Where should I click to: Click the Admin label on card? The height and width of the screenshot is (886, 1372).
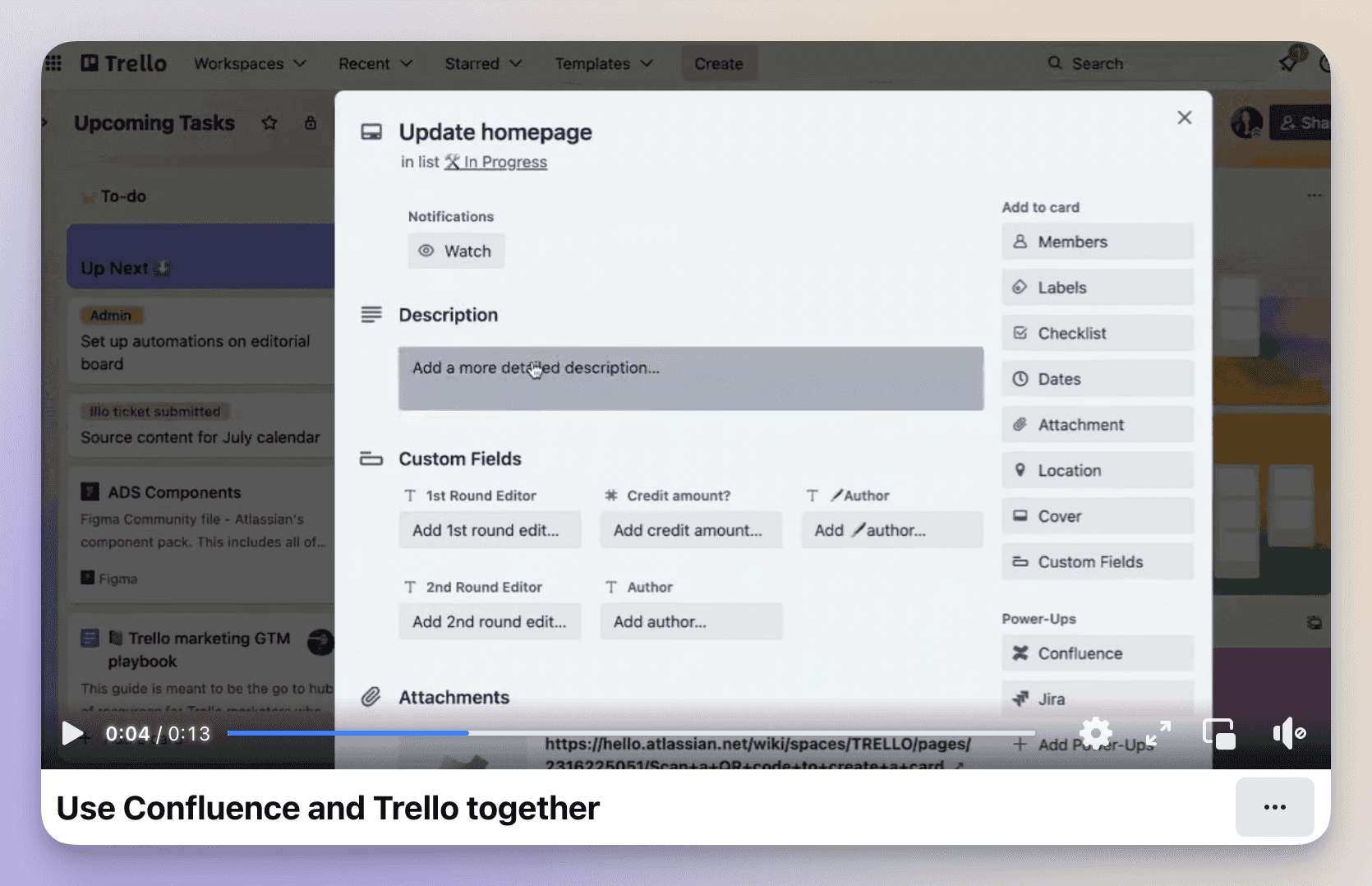pyautogui.click(x=111, y=315)
